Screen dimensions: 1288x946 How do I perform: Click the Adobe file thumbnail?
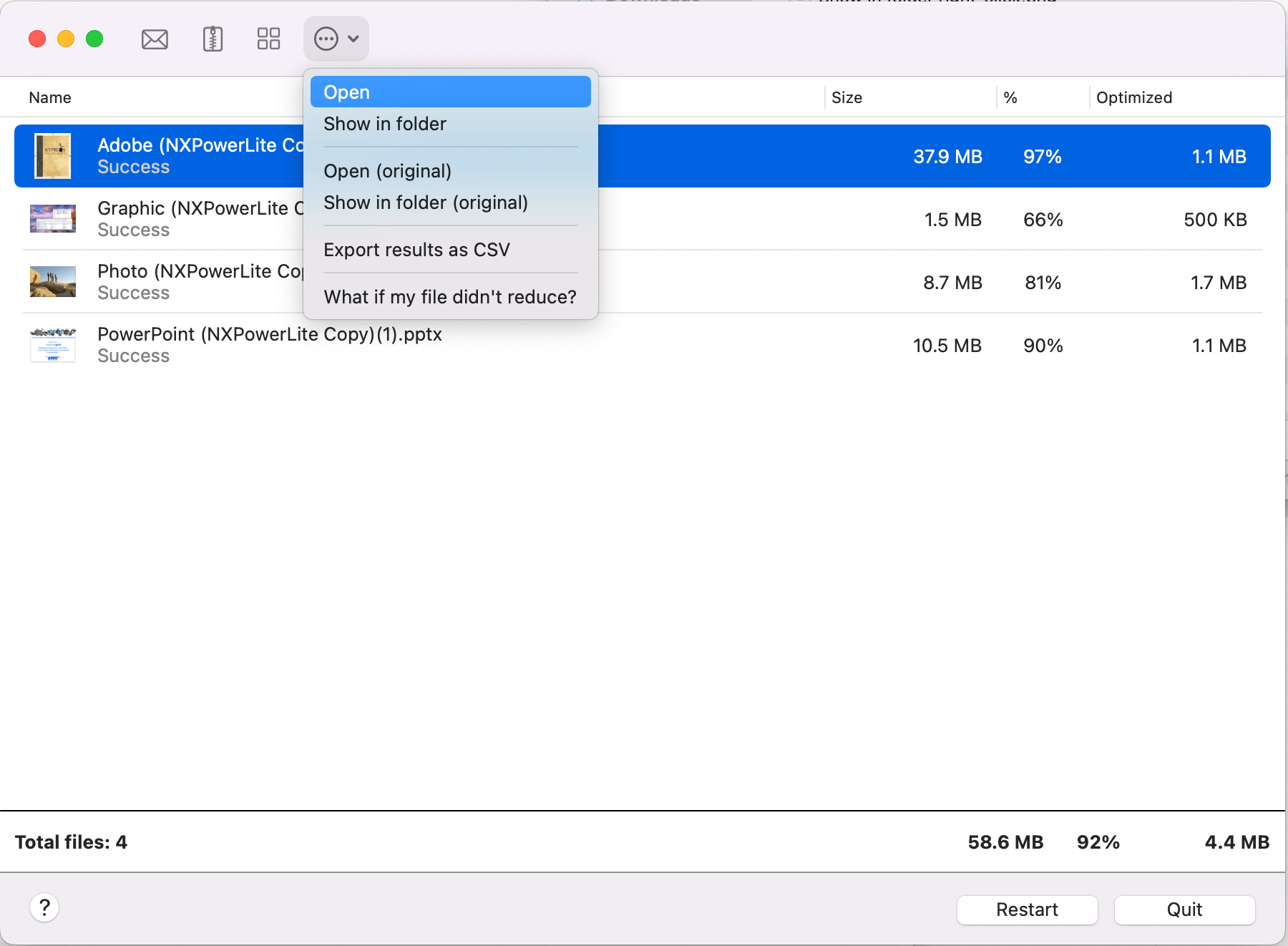52,155
